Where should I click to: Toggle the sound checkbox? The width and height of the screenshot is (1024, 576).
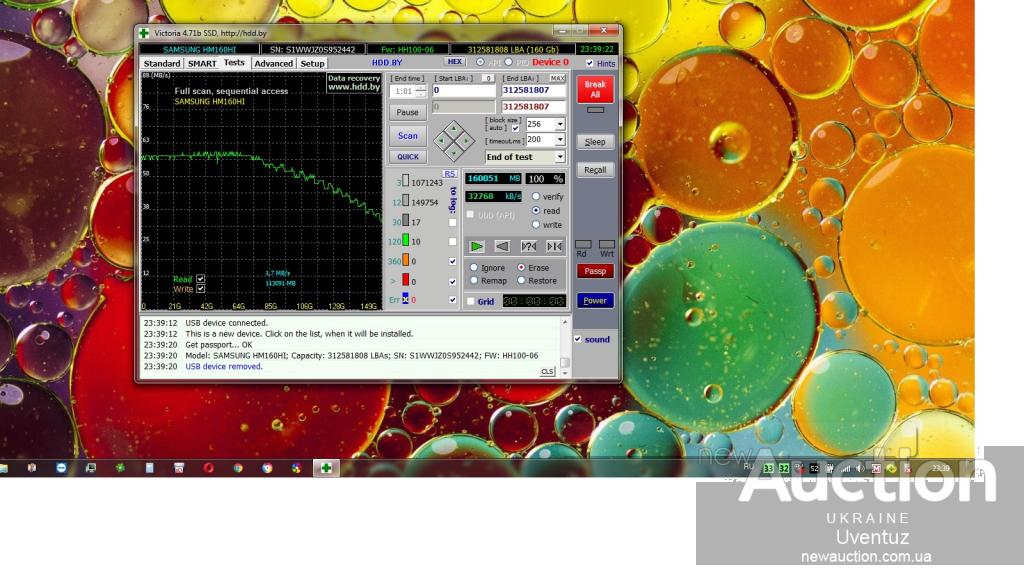[x=577, y=339]
